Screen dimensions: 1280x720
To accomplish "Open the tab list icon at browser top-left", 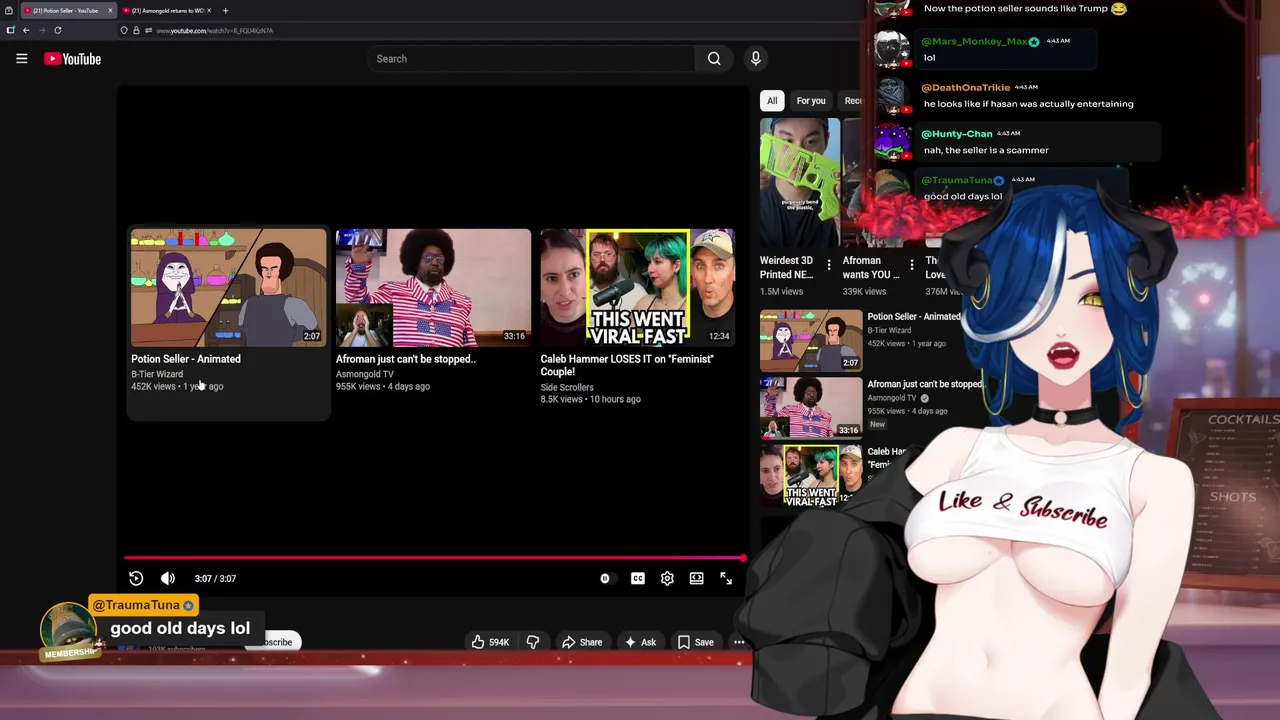I will 9,10.
